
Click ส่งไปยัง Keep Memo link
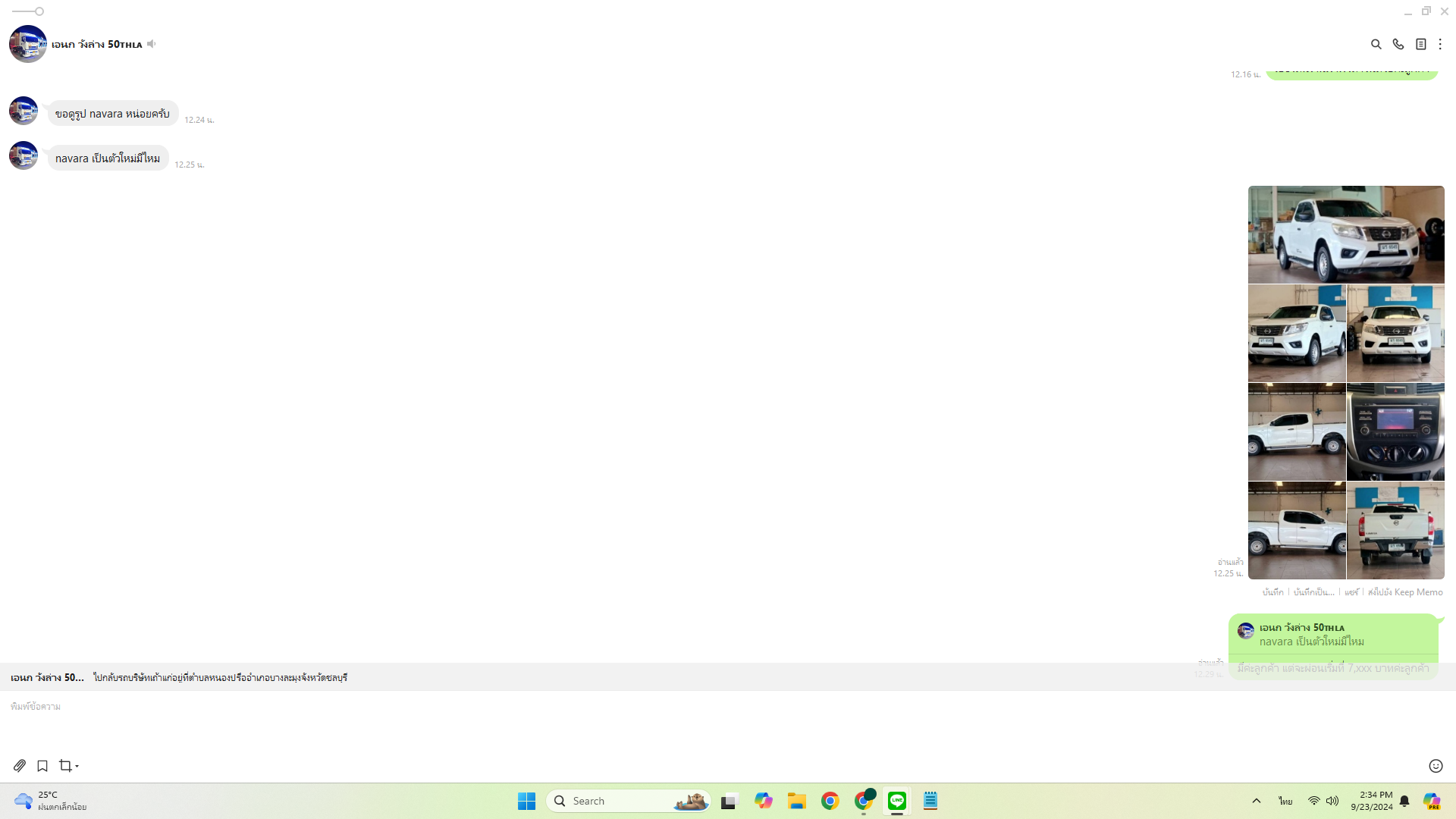[1405, 592]
